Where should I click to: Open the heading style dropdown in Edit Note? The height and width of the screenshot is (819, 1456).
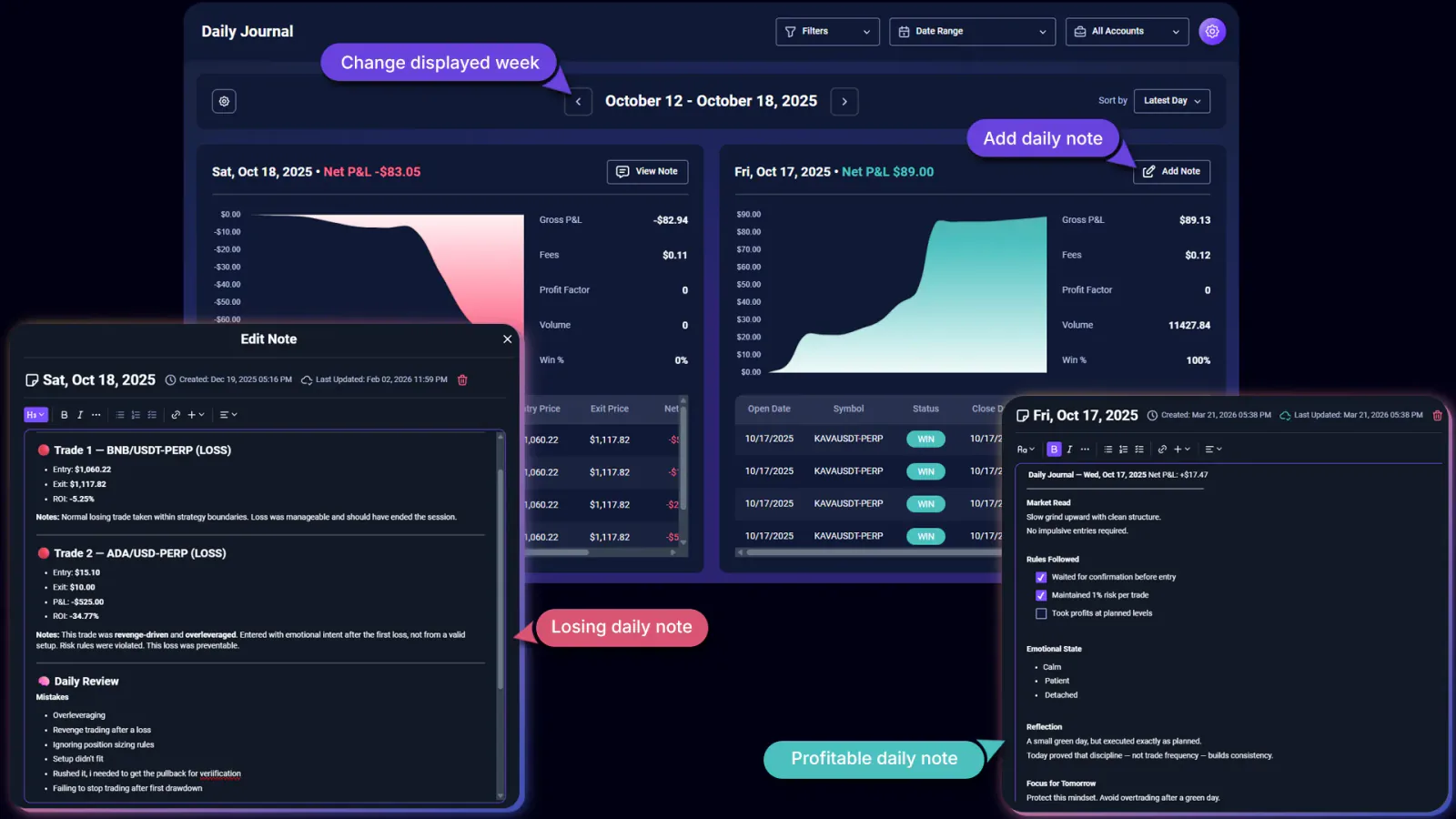35,414
